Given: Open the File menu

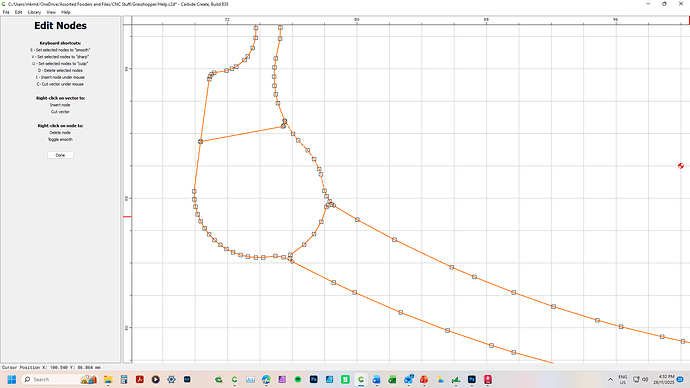Looking at the screenshot, I should pos(6,12).
